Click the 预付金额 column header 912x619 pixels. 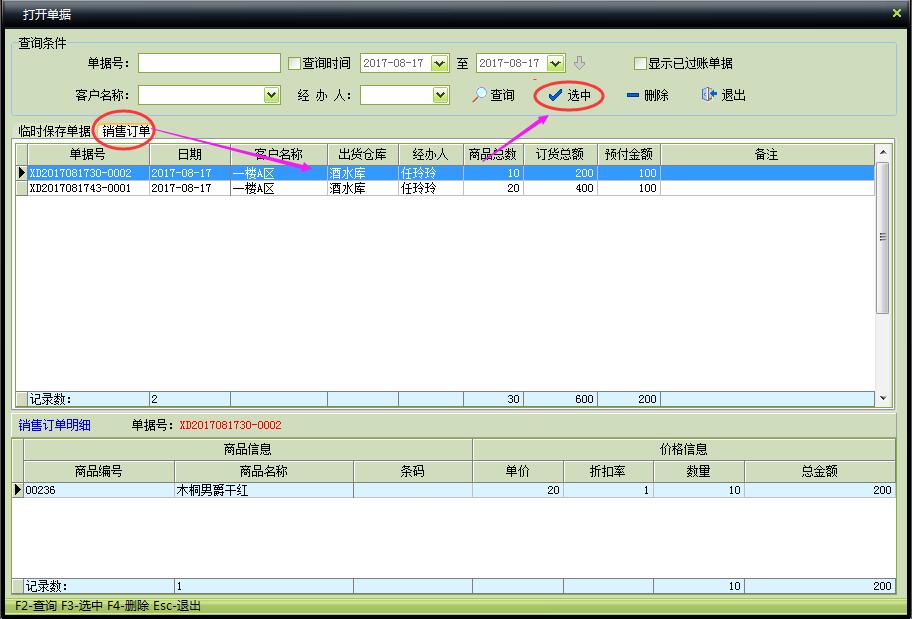[629, 154]
